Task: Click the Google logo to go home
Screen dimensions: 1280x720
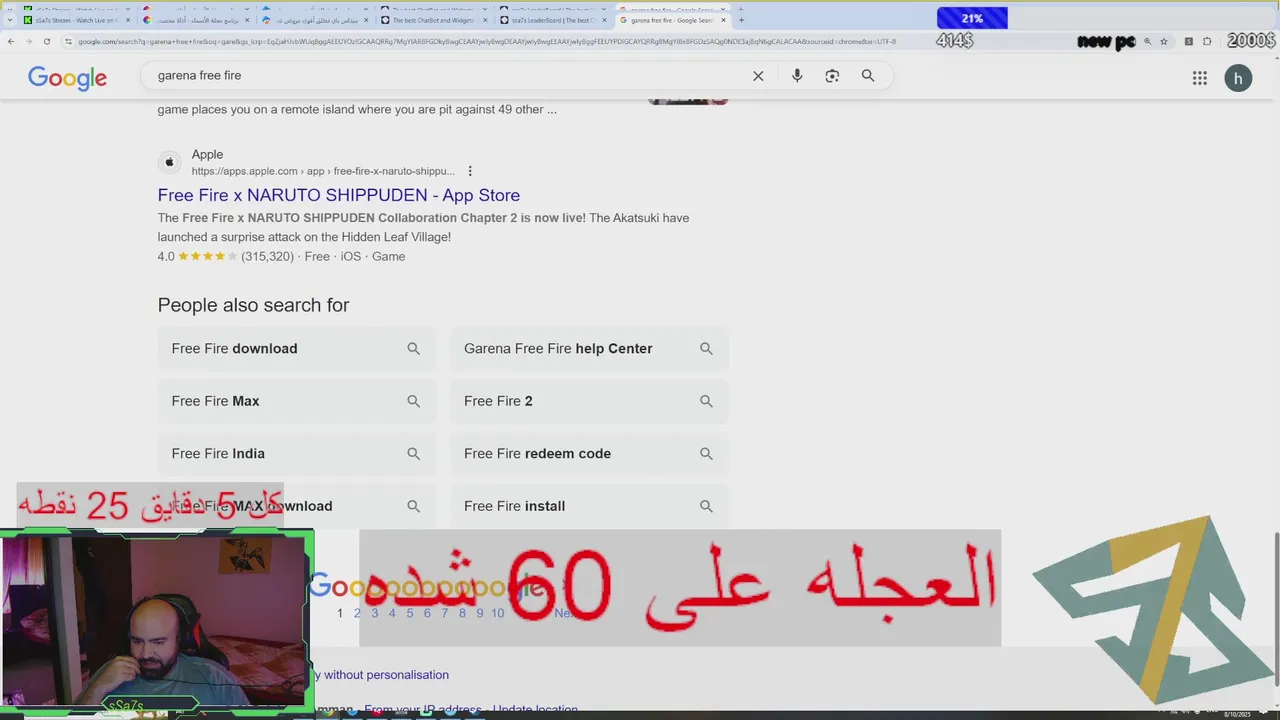Action: click(x=67, y=78)
